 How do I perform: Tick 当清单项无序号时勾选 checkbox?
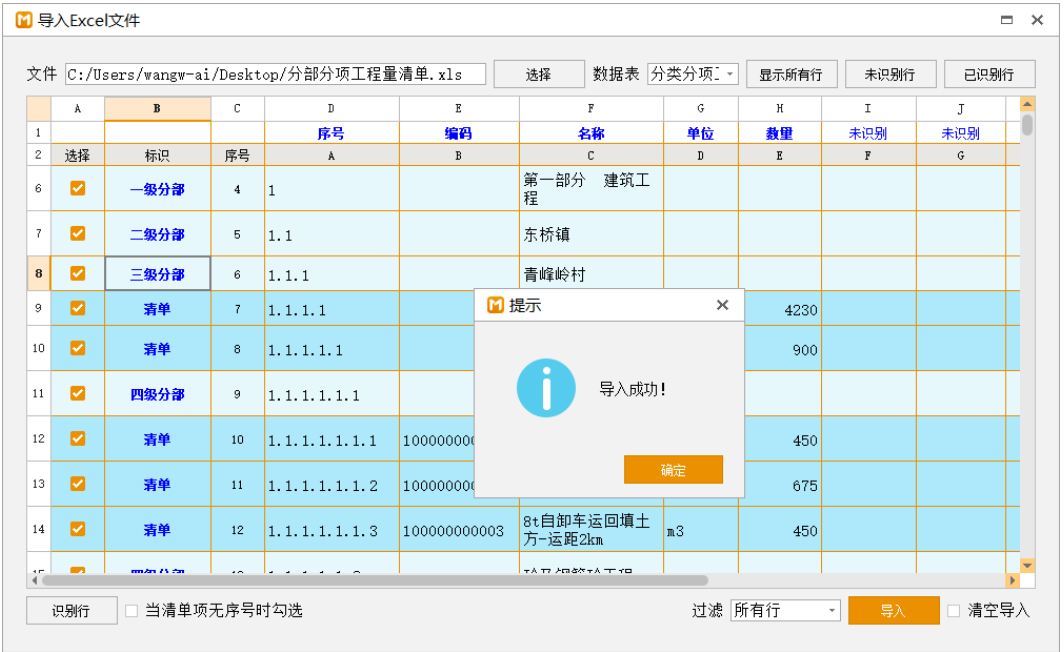(132, 610)
